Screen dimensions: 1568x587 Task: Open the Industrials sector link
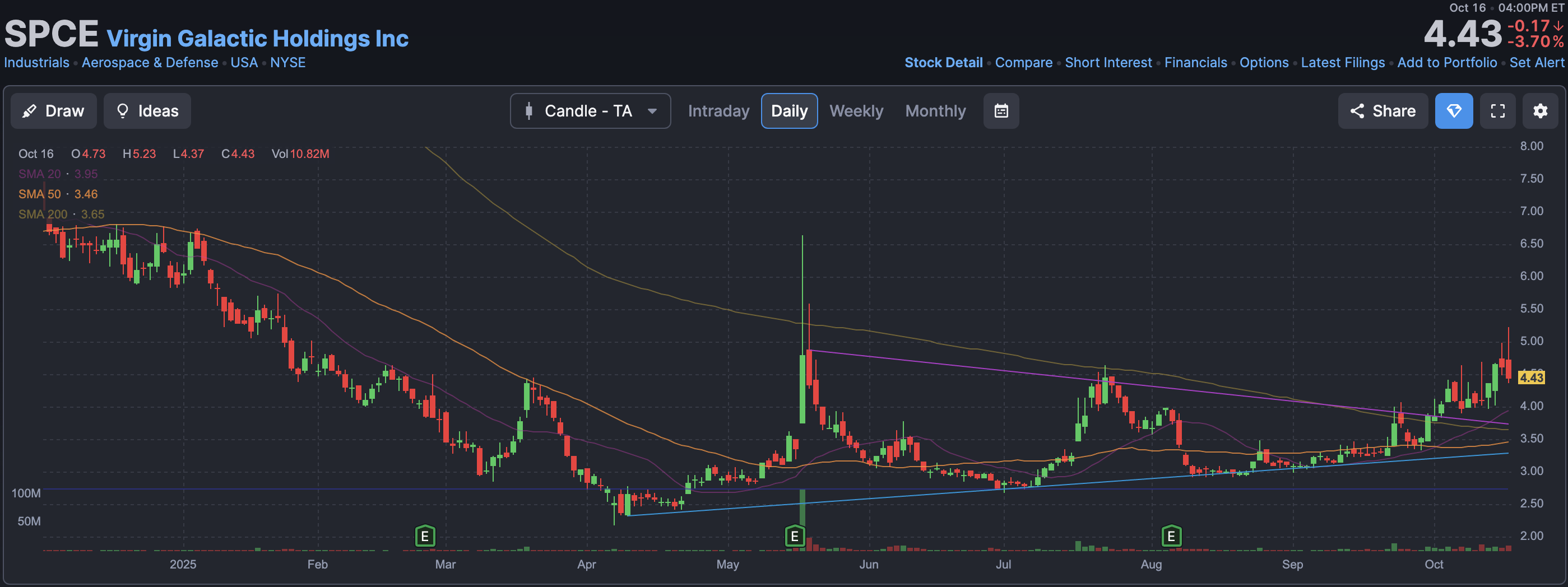tap(36, 63)
